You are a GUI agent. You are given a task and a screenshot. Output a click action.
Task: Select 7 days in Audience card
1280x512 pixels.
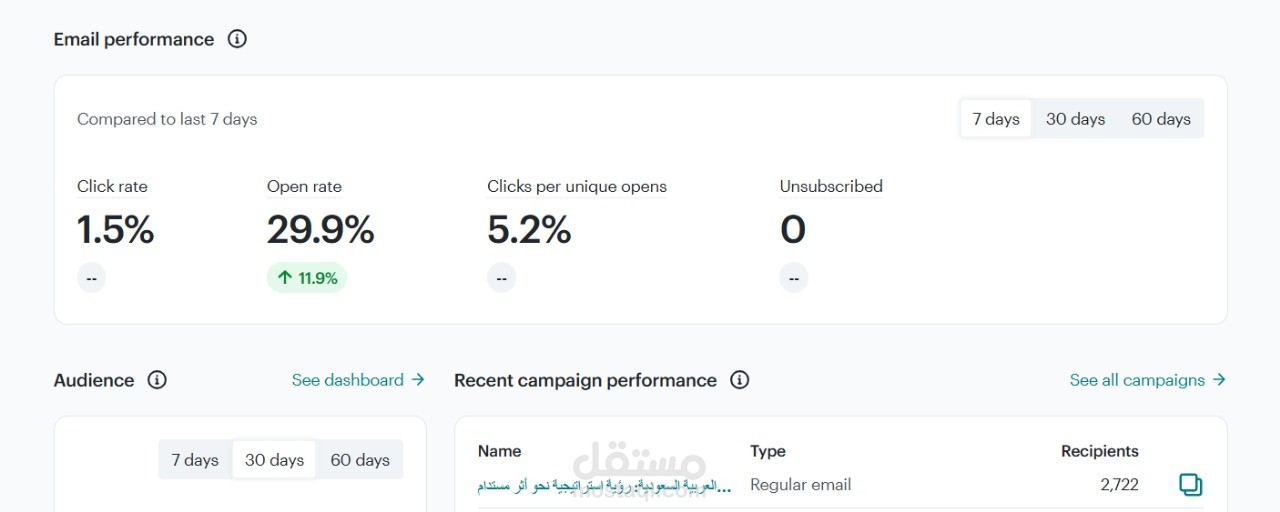point(195,460)
